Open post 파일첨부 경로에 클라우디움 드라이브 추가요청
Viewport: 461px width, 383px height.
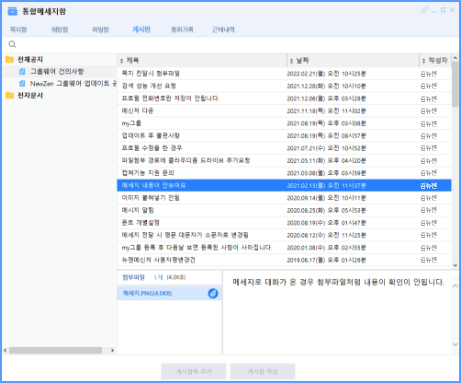click(284, 160)
